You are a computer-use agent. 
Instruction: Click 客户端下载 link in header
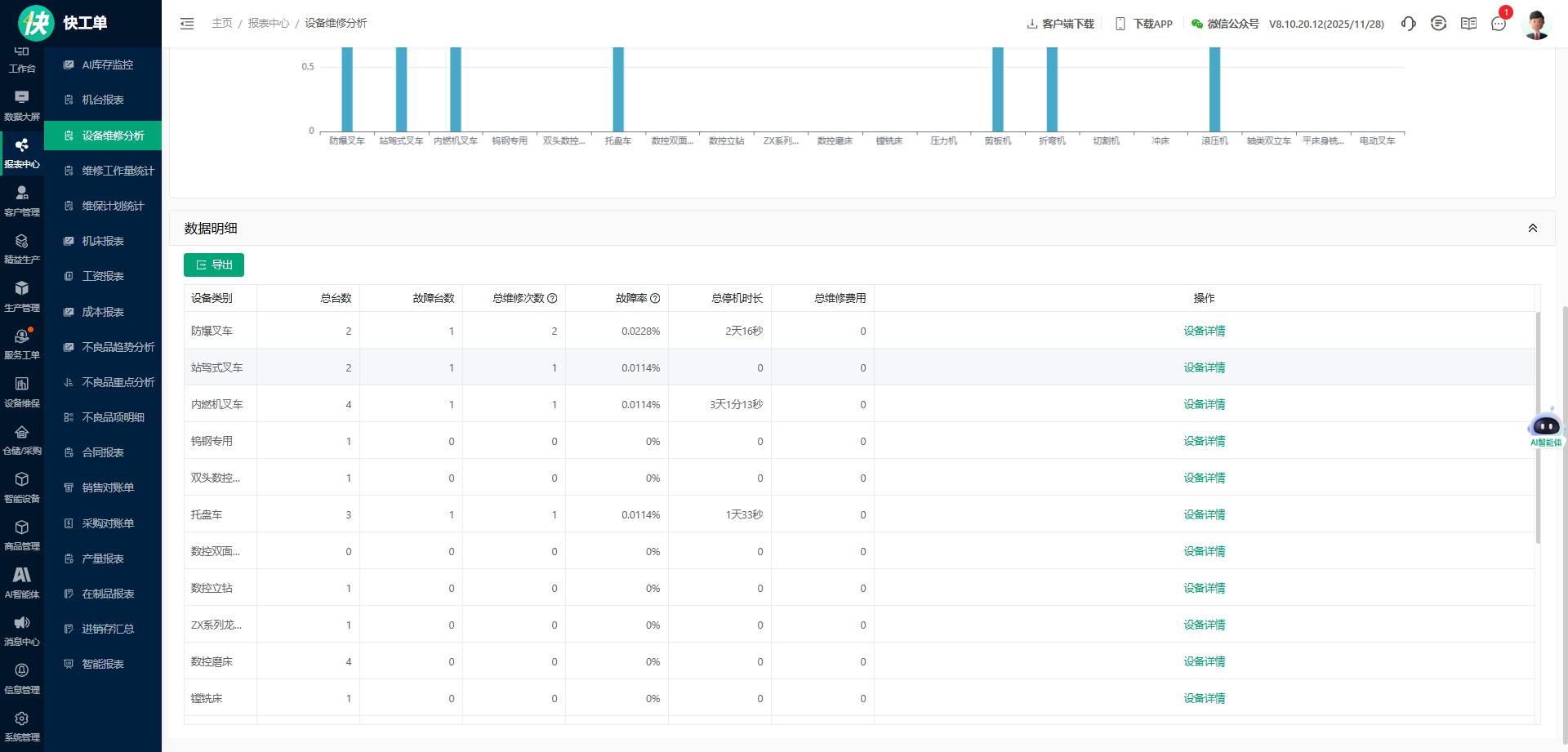coord(1061,24)
